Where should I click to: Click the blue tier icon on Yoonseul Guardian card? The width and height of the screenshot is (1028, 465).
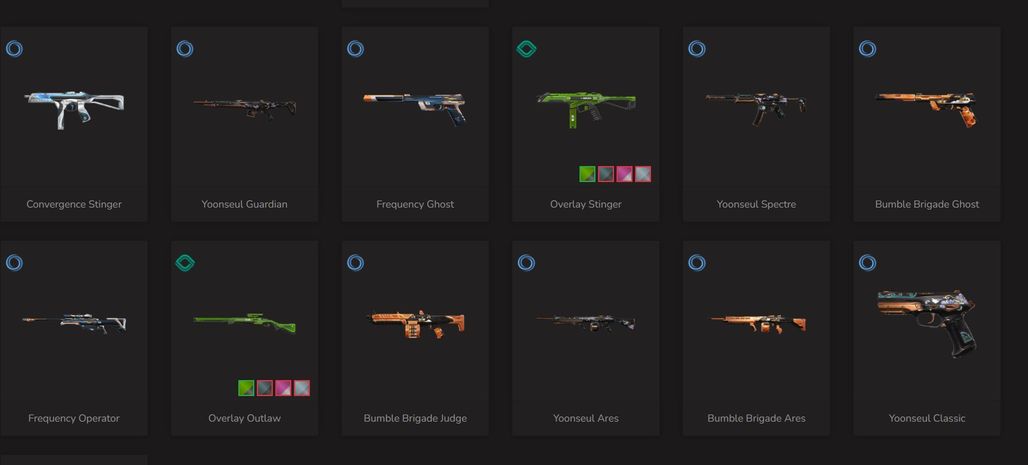point(185,49)
